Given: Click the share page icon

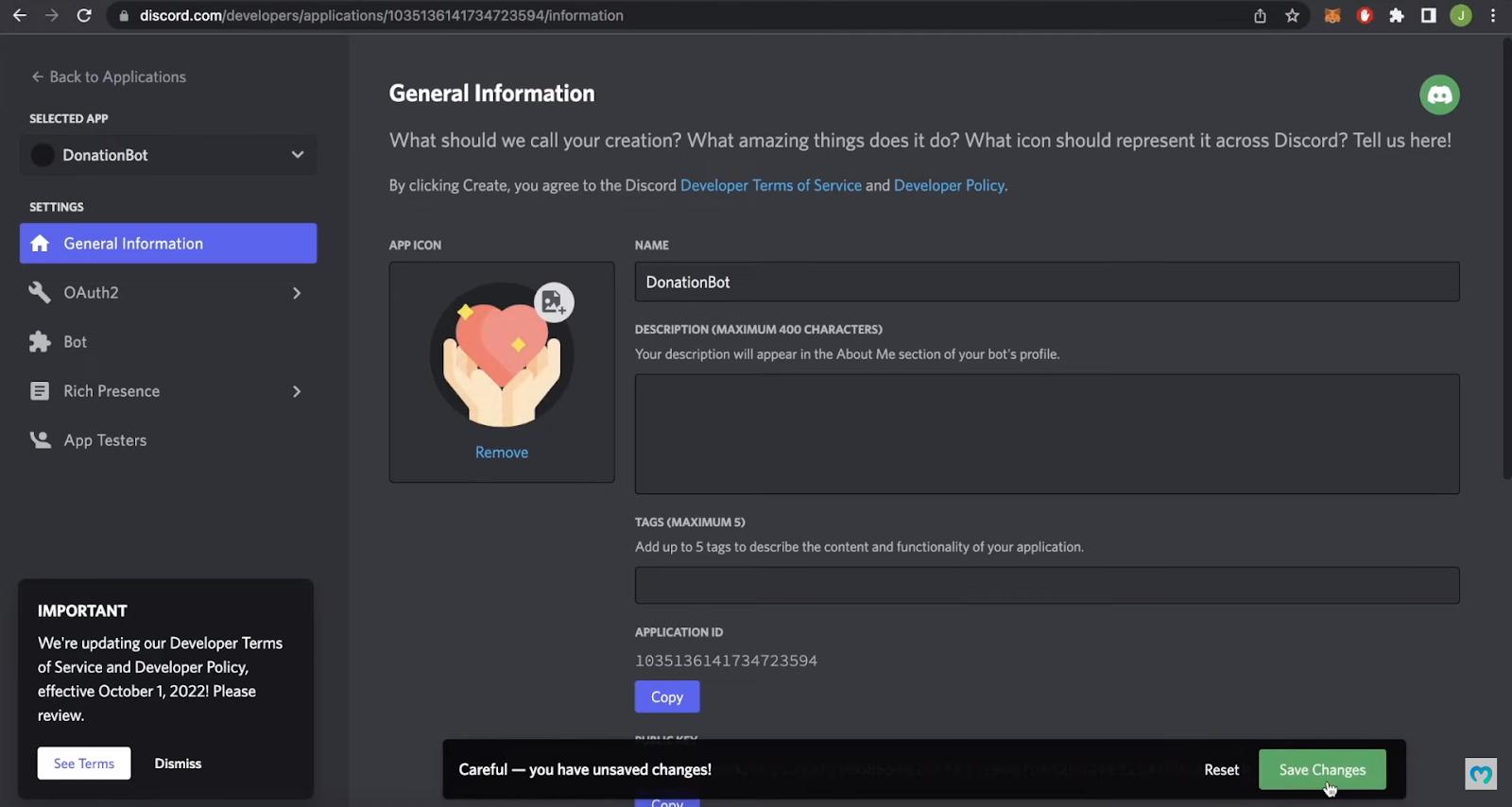Looking at the screenshot, I should click(x=1260, y=15).
